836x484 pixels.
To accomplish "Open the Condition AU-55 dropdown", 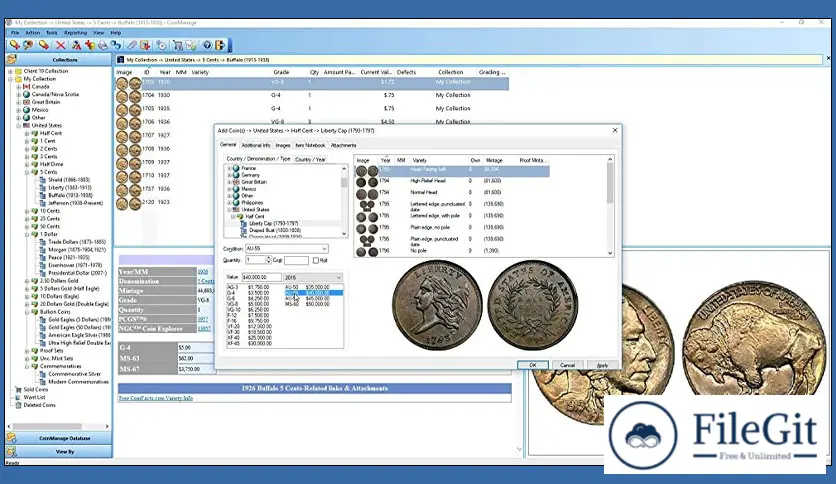I will pyautogui.click(x=324, y=249).
